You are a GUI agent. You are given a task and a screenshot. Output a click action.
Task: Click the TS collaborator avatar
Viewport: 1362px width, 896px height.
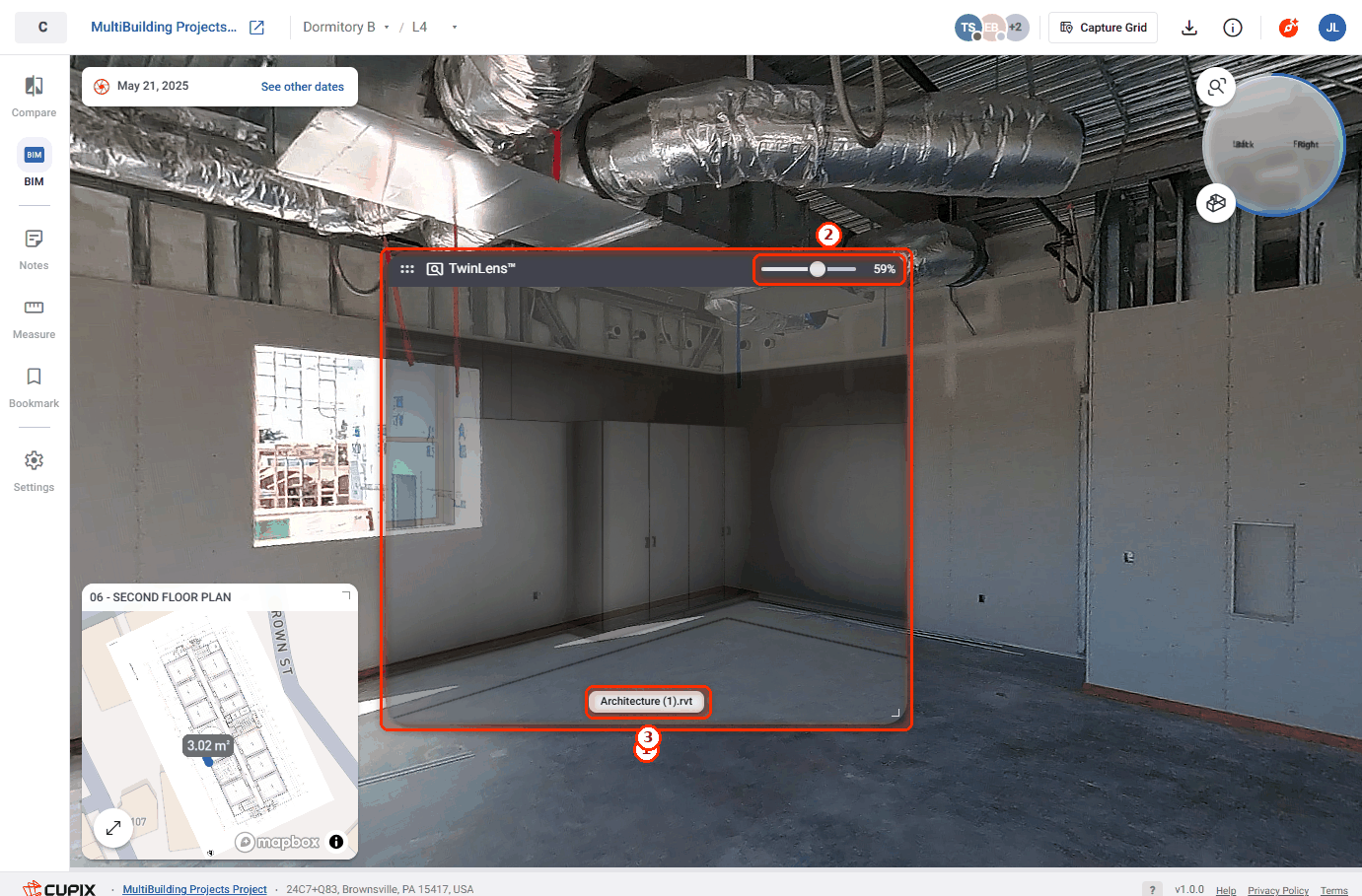[x=968, y=28]
